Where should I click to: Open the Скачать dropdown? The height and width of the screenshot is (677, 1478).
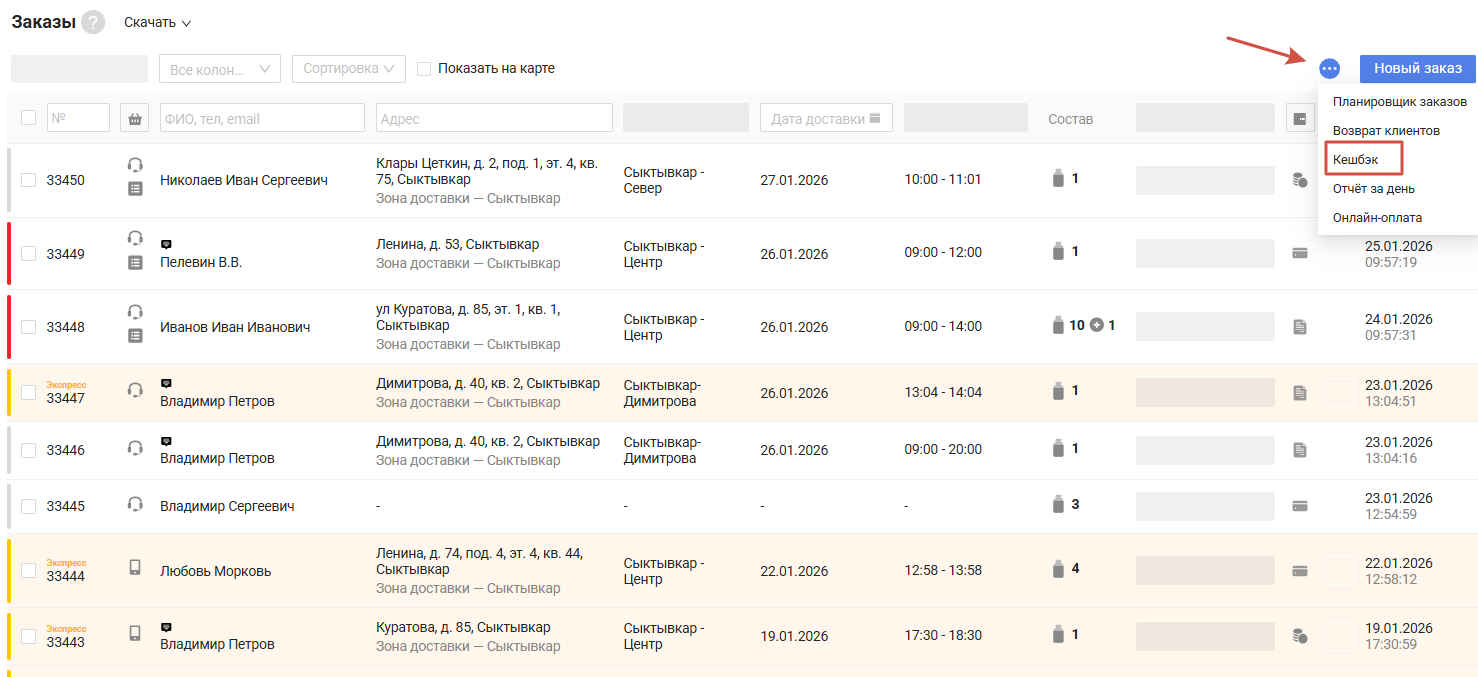click(157, 22)
